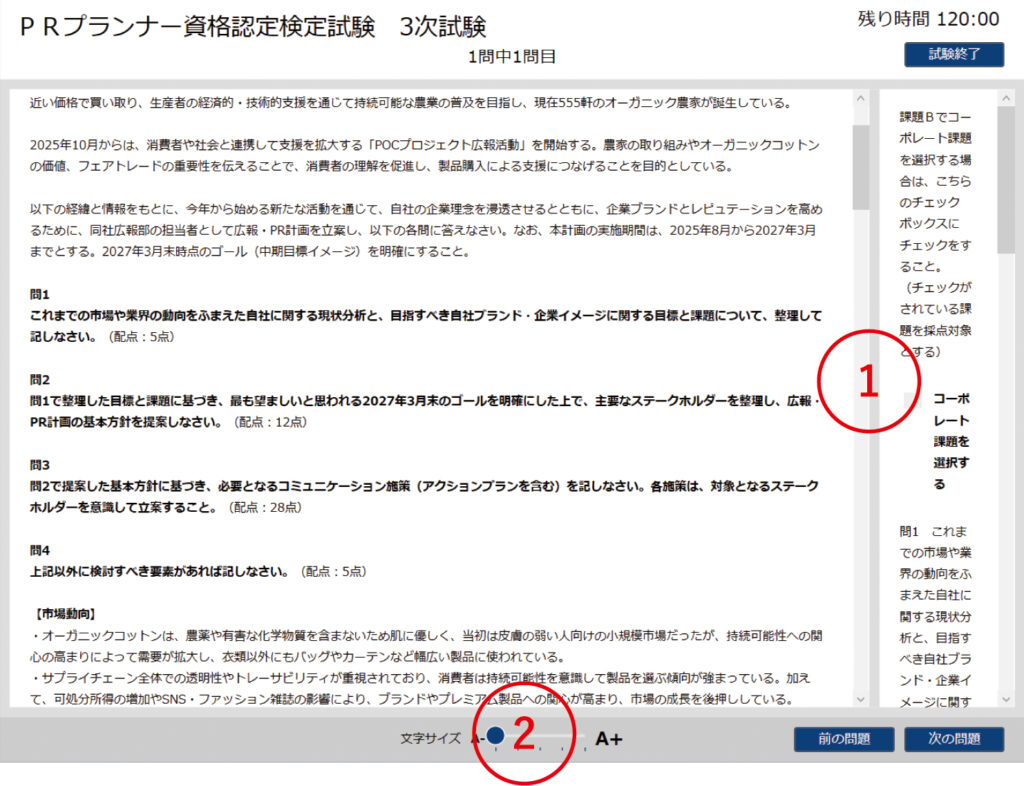This screenshot has height=786, width=1024.
Task: End the exam with 試験終了 button
Action: [x=953, y=54]
